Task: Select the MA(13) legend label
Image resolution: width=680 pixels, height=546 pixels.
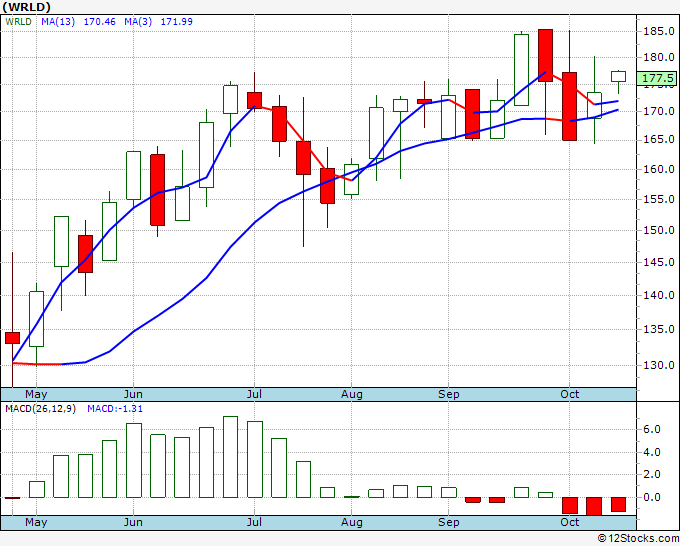Action: (58, 22)
